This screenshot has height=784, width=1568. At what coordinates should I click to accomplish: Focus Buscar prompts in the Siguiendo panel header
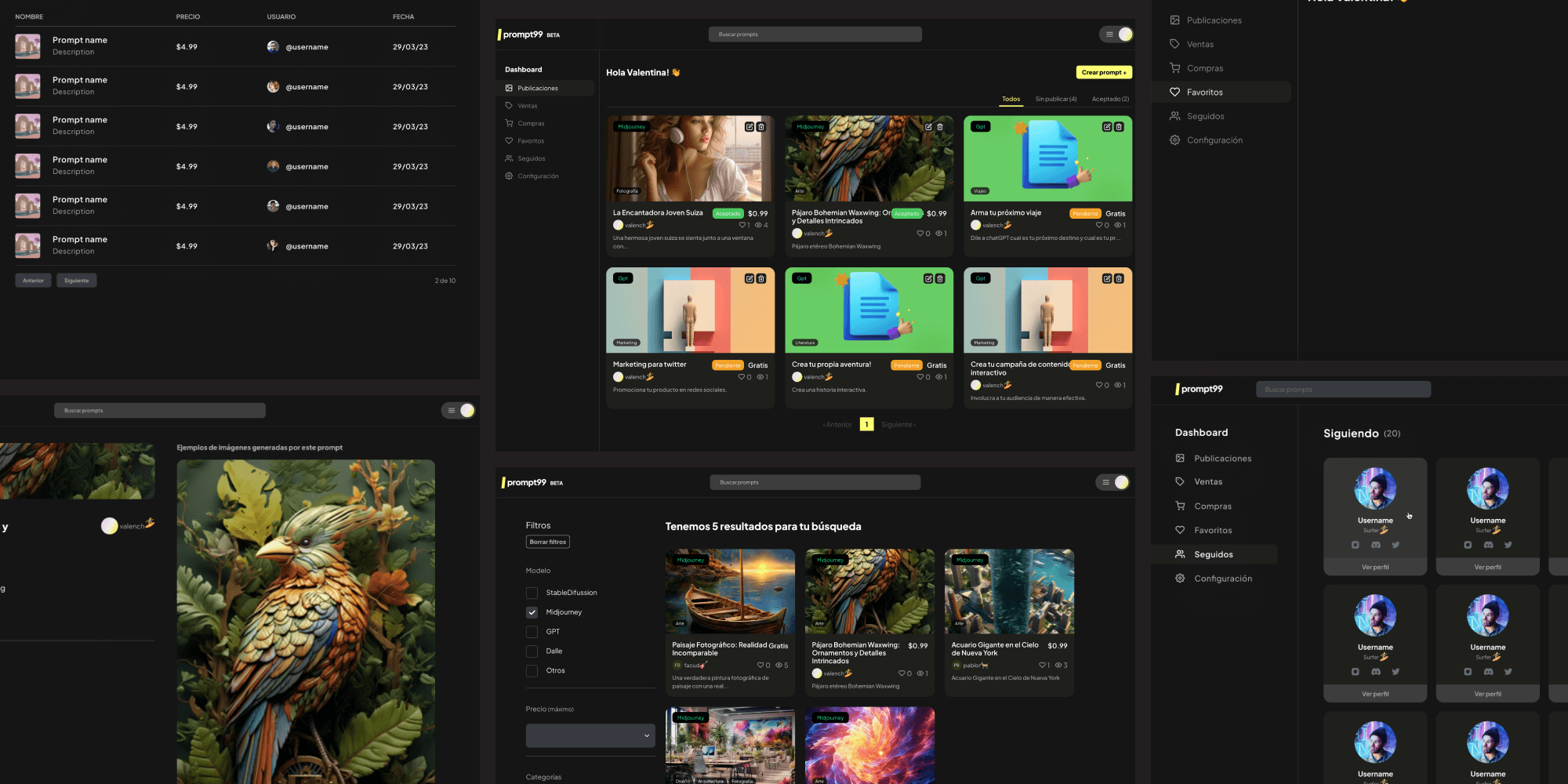[1344, 390]
